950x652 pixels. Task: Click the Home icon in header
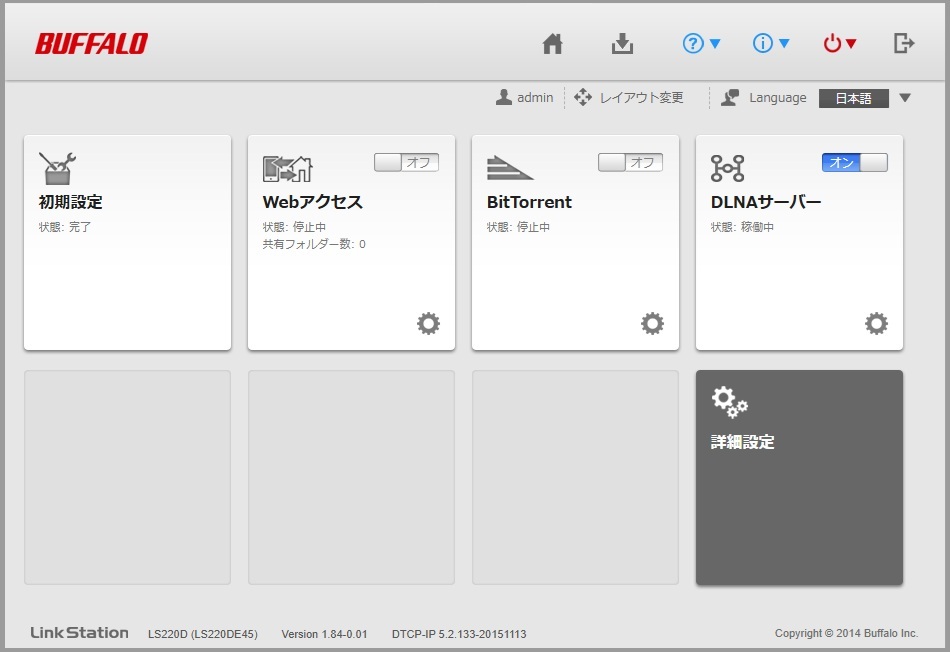pyautogui.click(x=553, y=44)
